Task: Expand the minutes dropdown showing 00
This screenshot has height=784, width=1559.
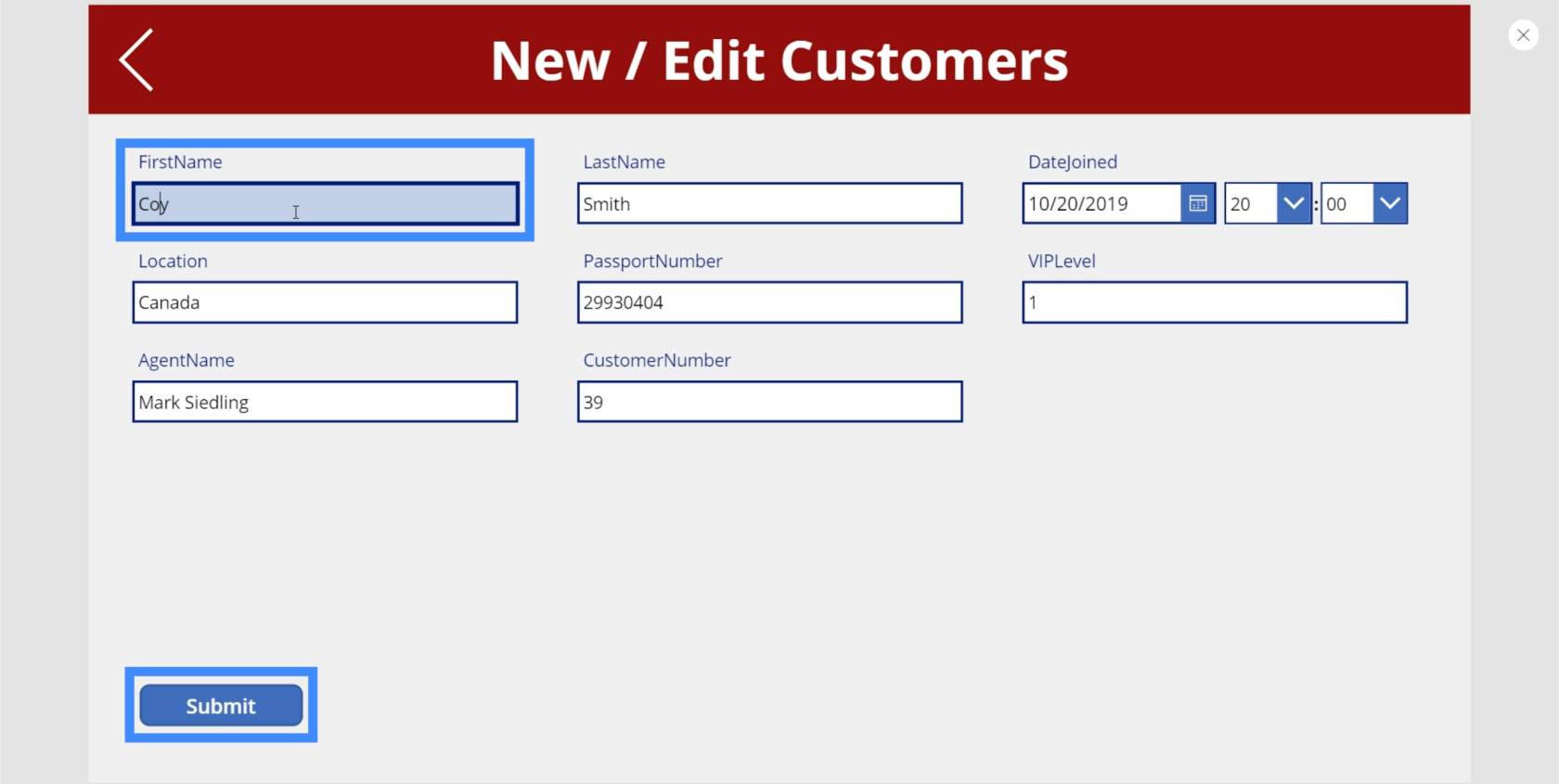Action: tap(1389, 204)
